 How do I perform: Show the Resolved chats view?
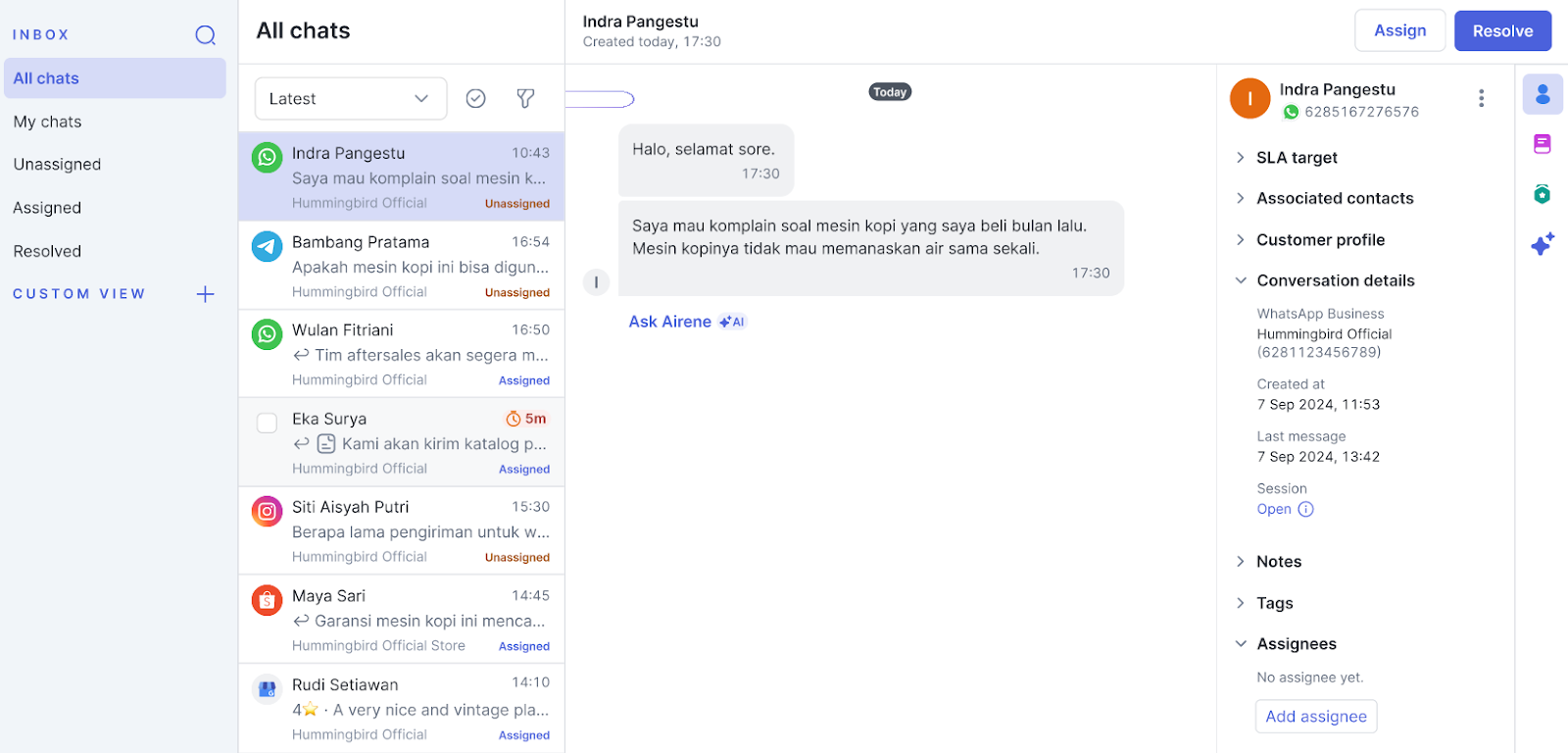click(x=47, y=251)
